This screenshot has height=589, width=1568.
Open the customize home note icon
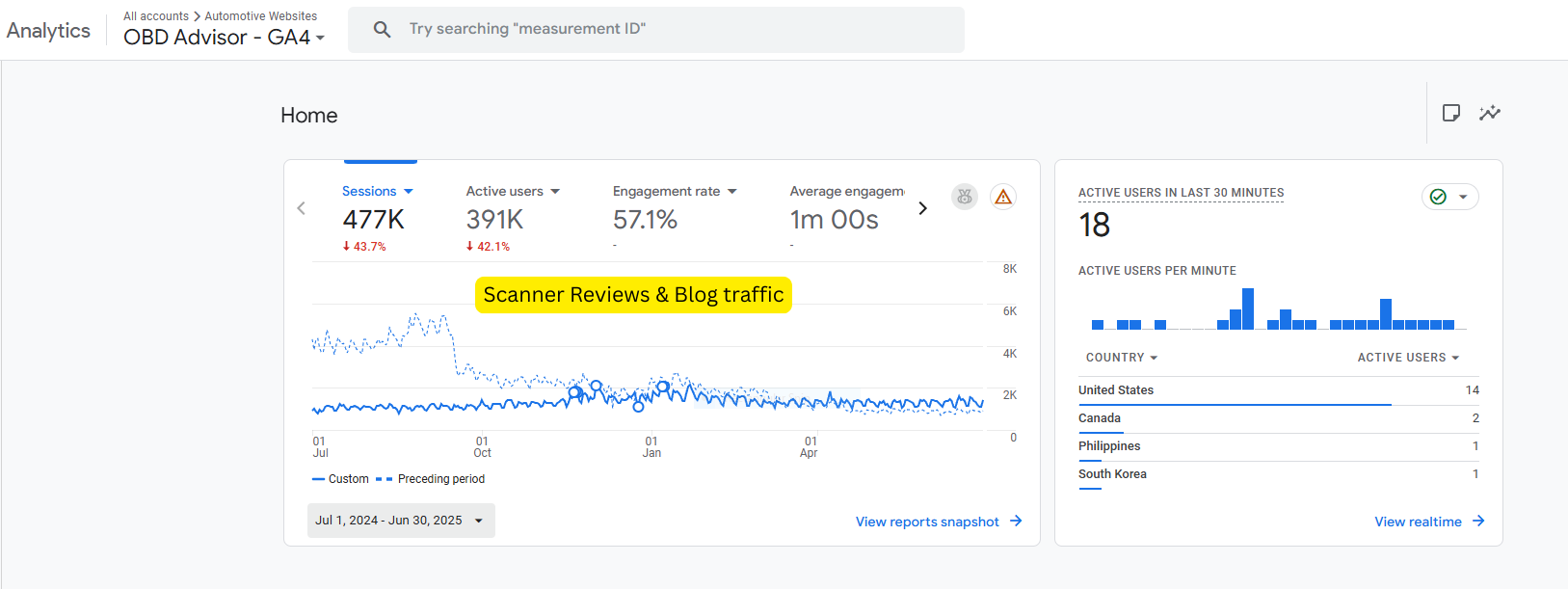coord(1450,113)
